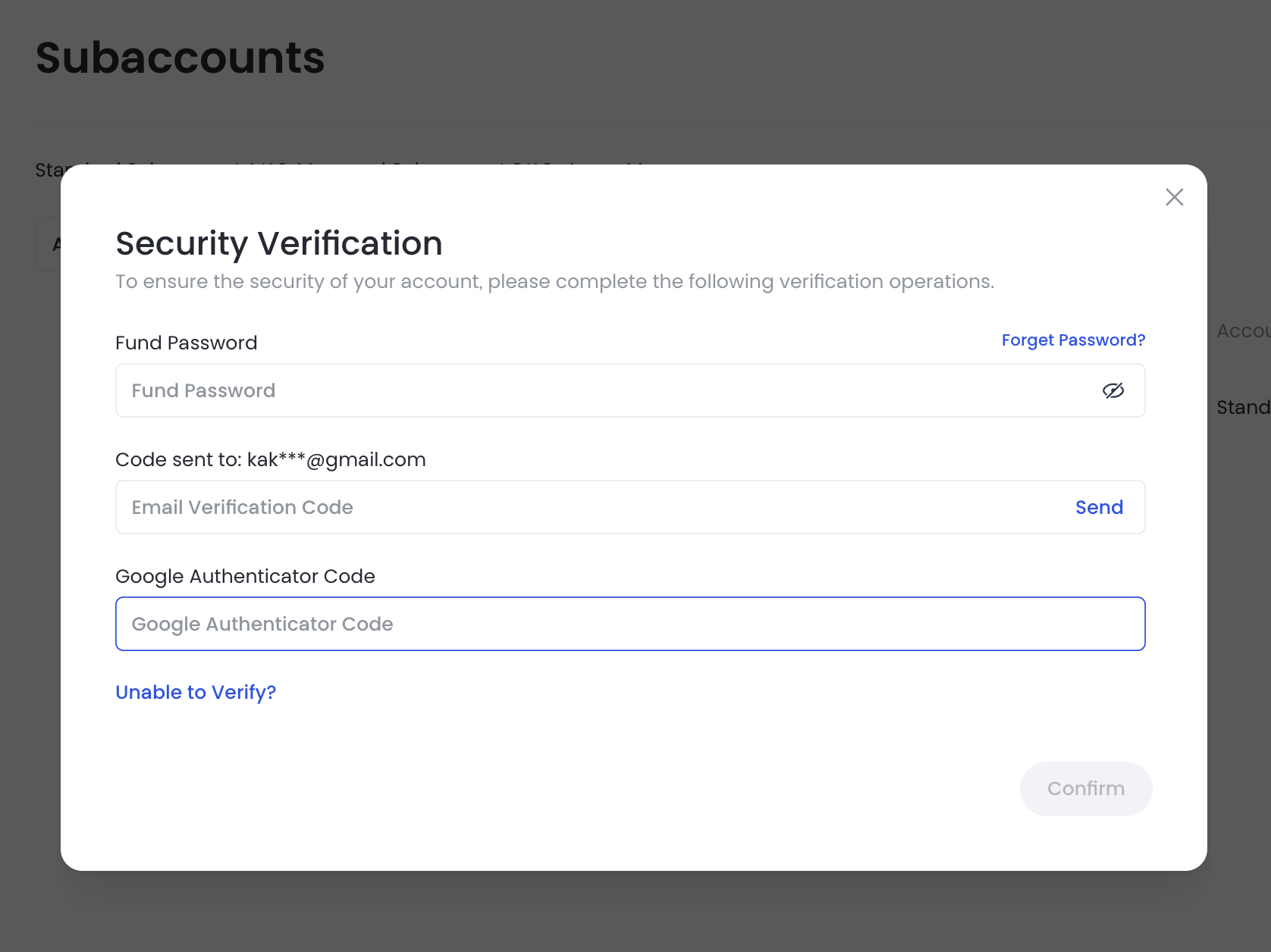1271x952 pixels.
Task: Click the hidden button at dialog's left edge
Action: [48, 244]
